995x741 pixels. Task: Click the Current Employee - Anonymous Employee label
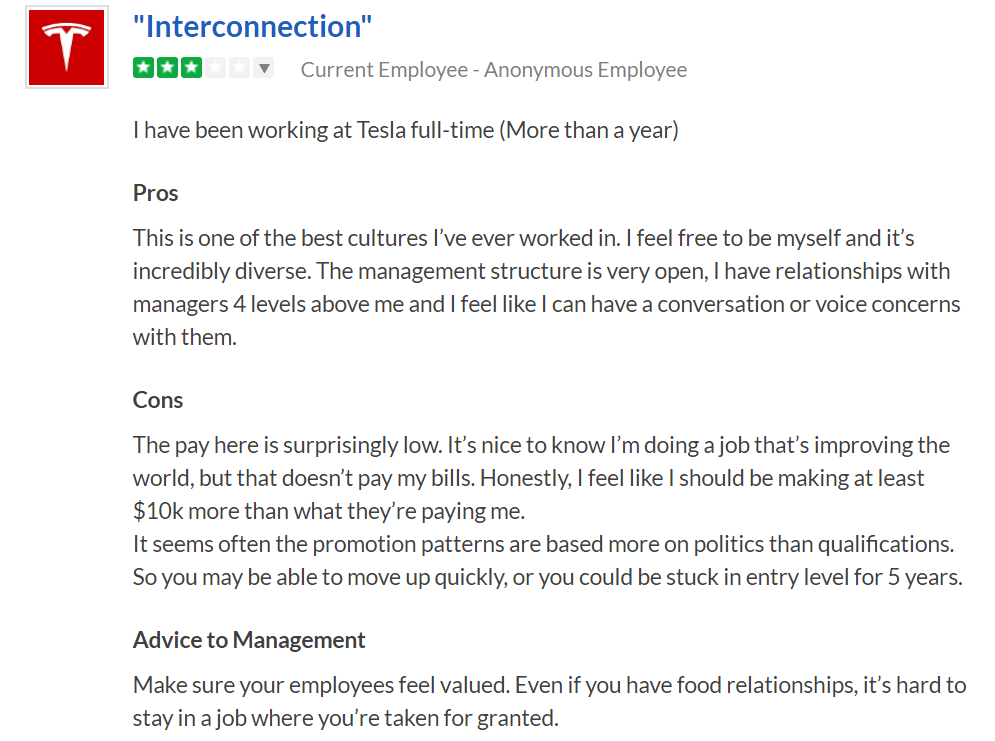(x=494, y=70)
